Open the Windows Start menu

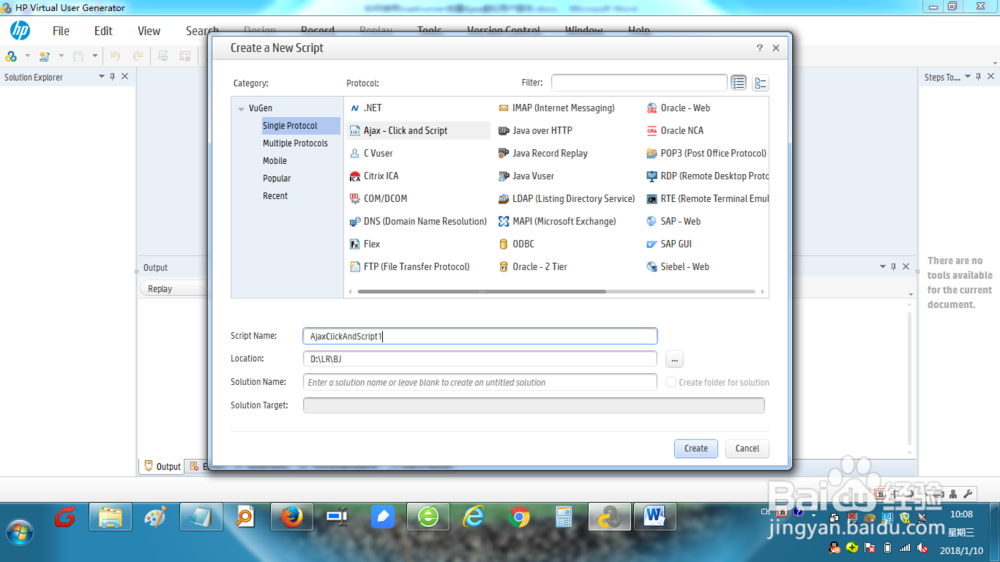[x=20, y=531]
